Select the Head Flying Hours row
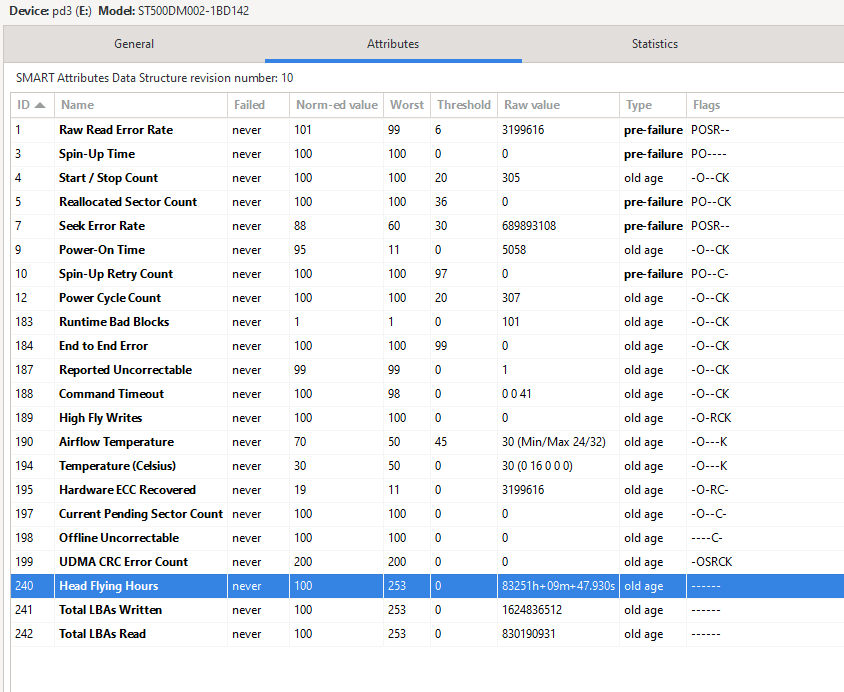 tap(108, 586)
